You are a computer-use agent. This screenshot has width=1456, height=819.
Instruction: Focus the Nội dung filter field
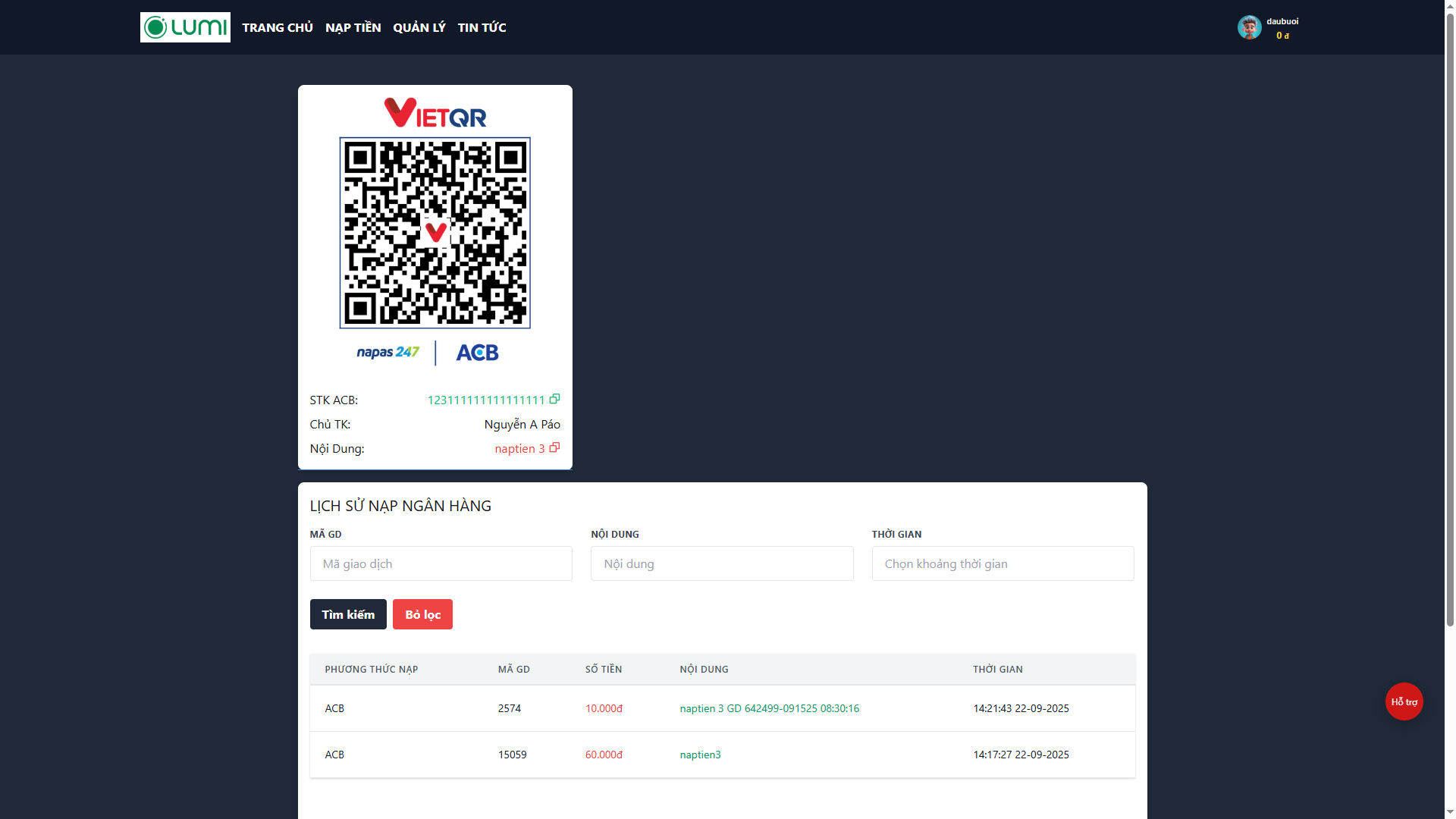722,563
